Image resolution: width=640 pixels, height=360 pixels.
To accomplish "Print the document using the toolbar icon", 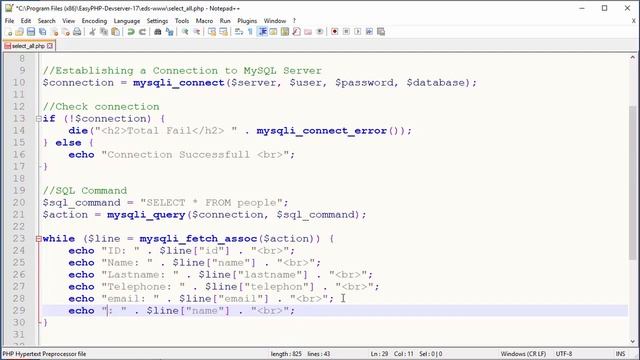I will tap(77, 32).
